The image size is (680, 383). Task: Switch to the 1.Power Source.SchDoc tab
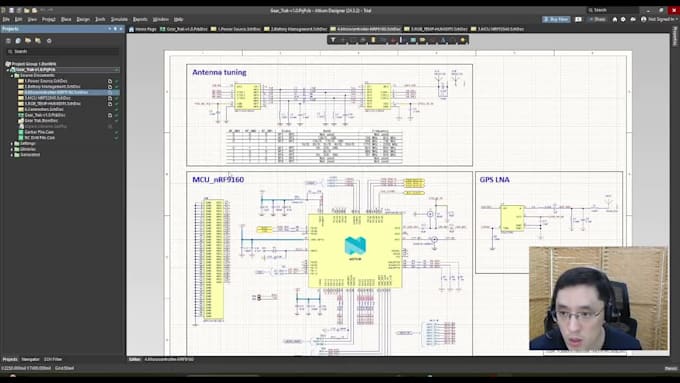235,29
